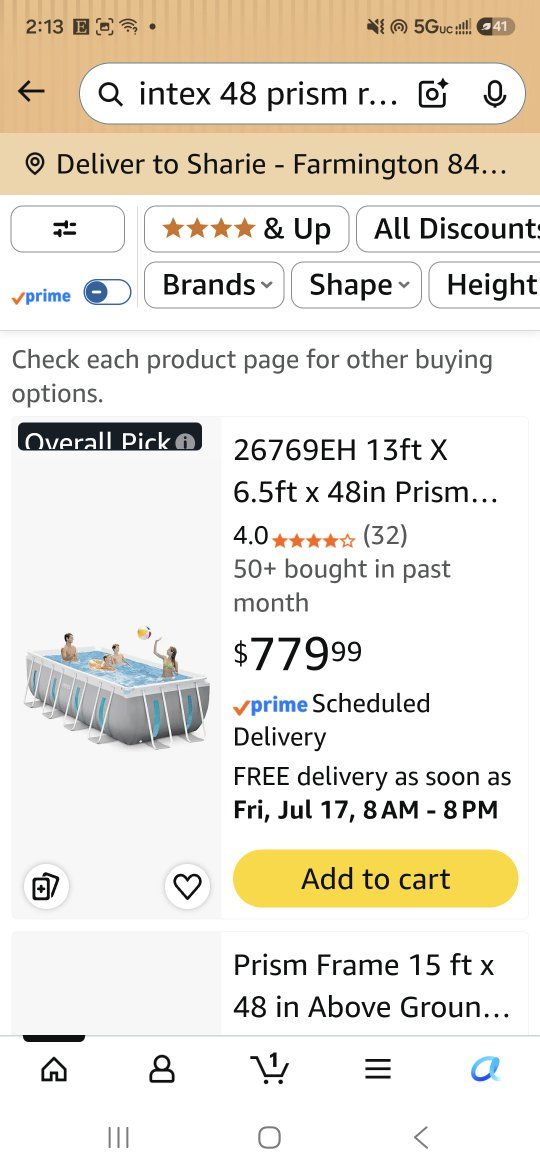Screen dimensions: 540x1170
Task: Open camera lens search icon
Action: (433, 94)
